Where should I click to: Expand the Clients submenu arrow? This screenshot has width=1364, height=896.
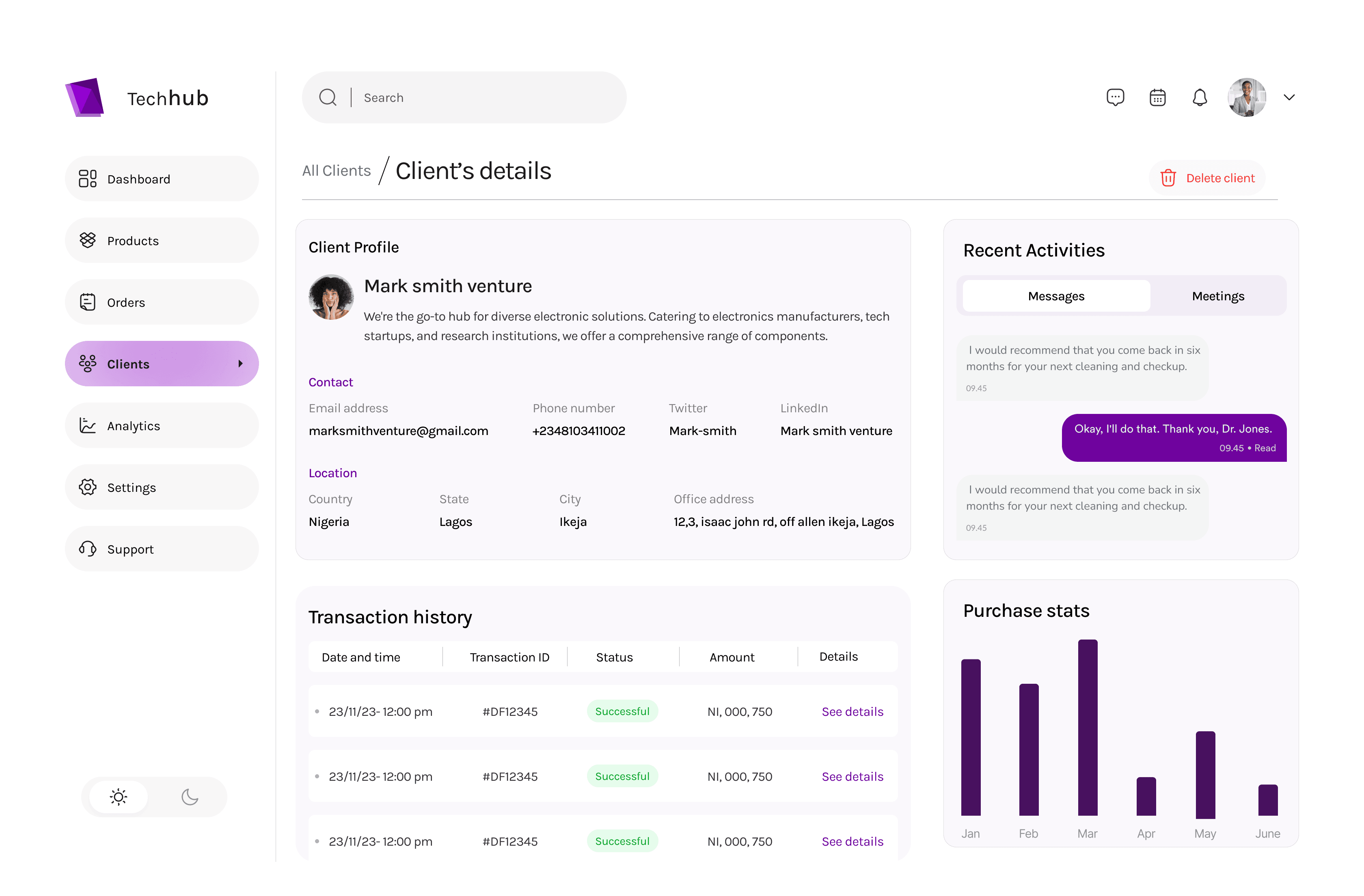coord(241,364)
